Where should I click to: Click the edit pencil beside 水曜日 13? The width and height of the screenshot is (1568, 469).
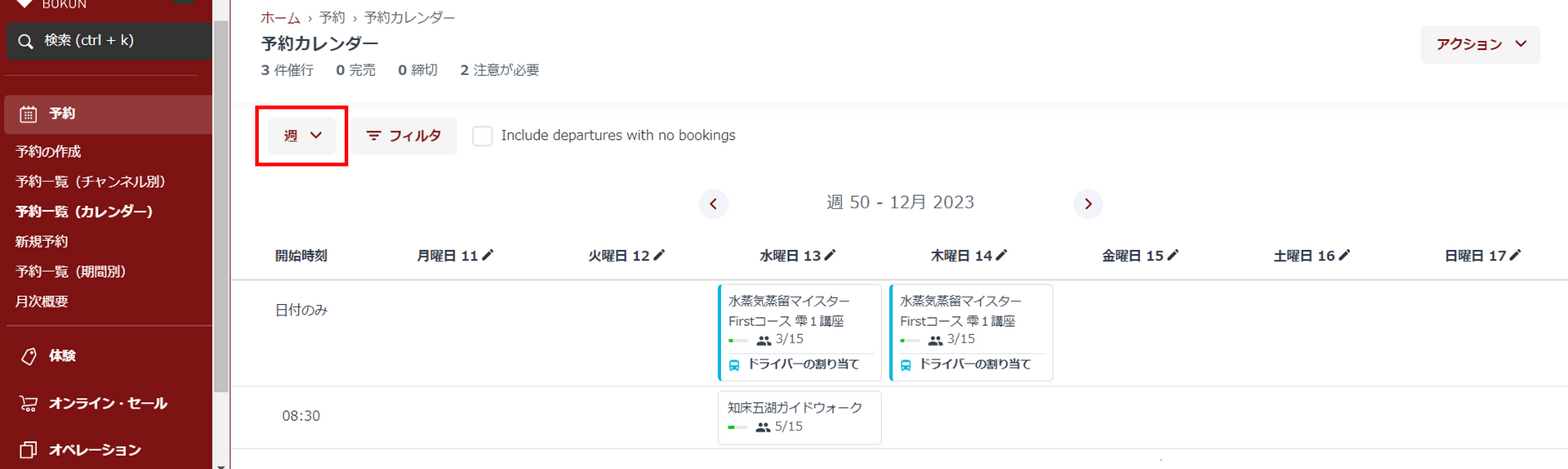pyautogui.click(x=830, y=255)
